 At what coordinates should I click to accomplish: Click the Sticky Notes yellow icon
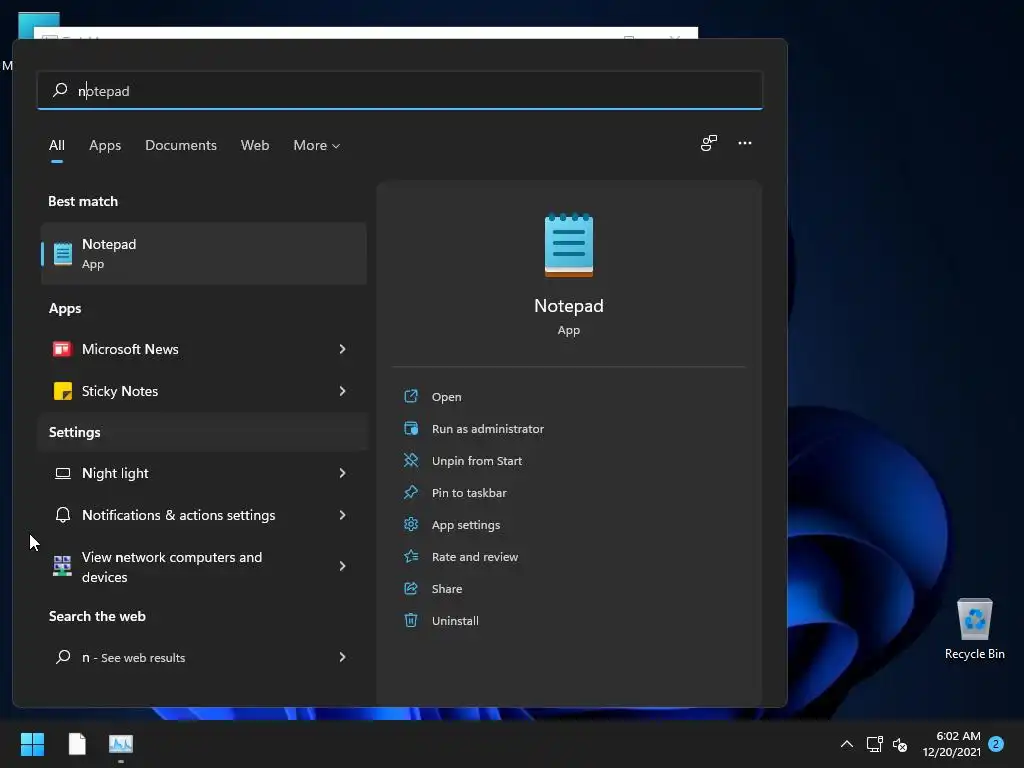click(x=63, y=391)
